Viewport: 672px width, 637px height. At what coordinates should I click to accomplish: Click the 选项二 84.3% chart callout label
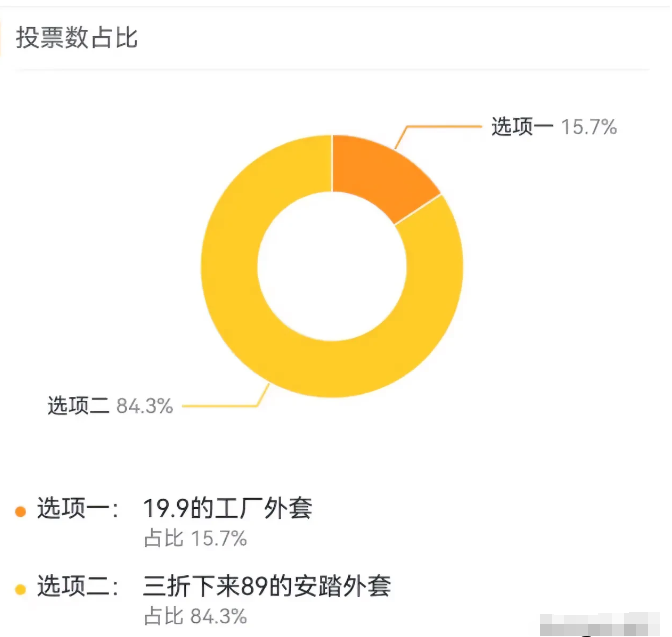pos(110,406)
